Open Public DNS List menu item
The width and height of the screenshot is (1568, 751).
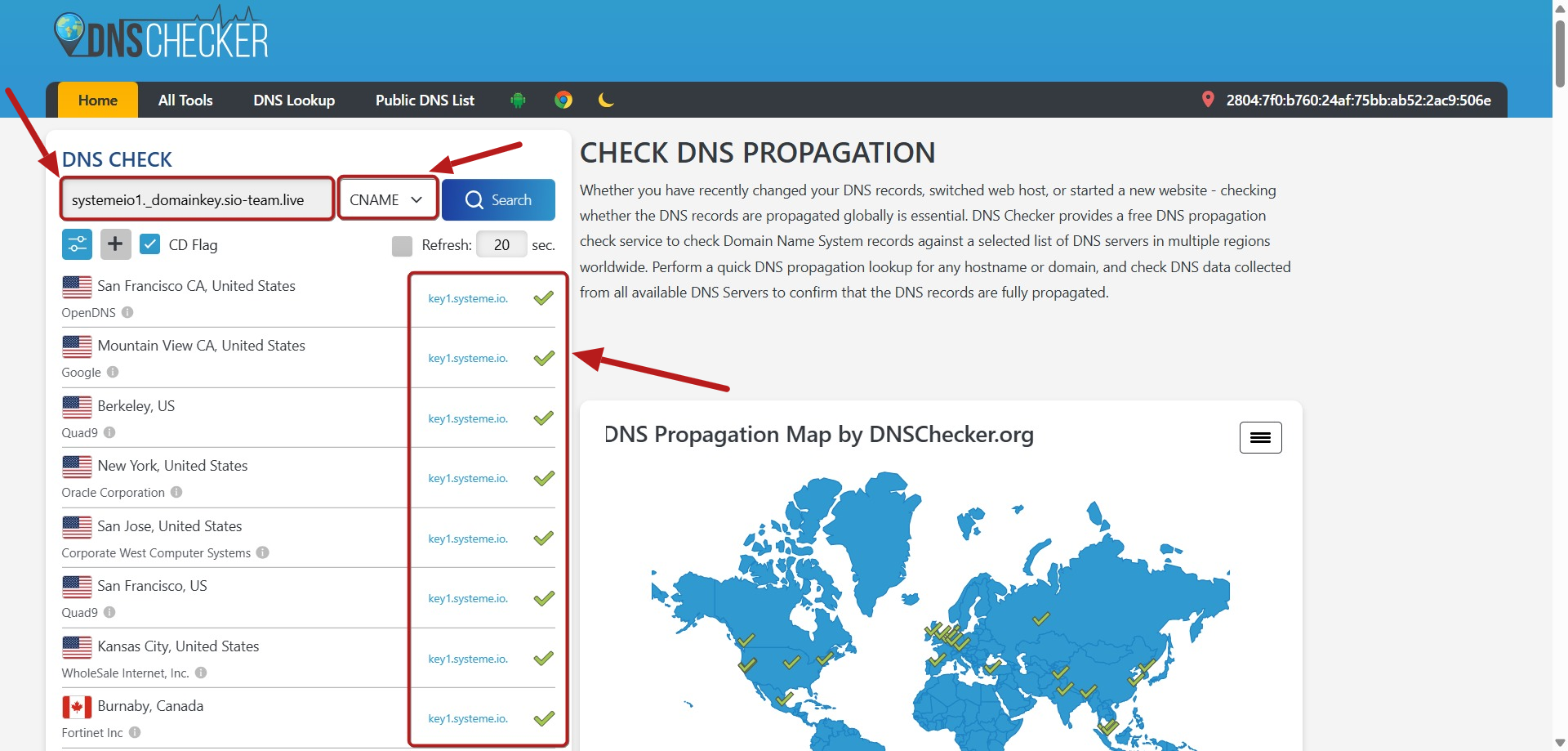point(425,101)
